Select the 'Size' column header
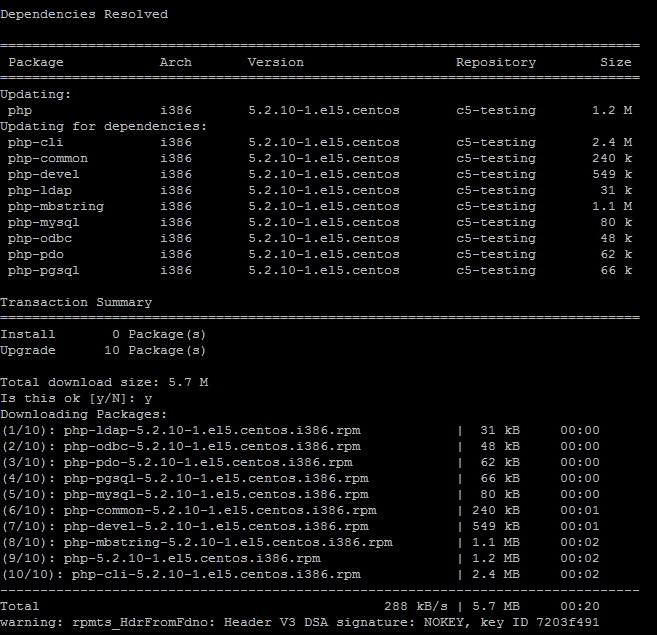 (x=616, y=62)
